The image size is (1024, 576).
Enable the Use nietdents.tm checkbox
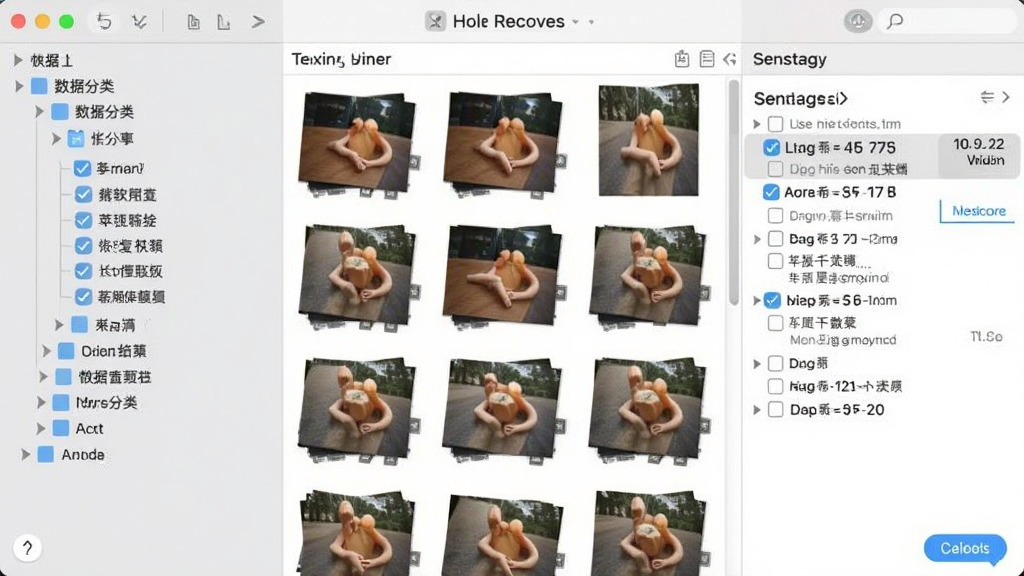point(775,123)
